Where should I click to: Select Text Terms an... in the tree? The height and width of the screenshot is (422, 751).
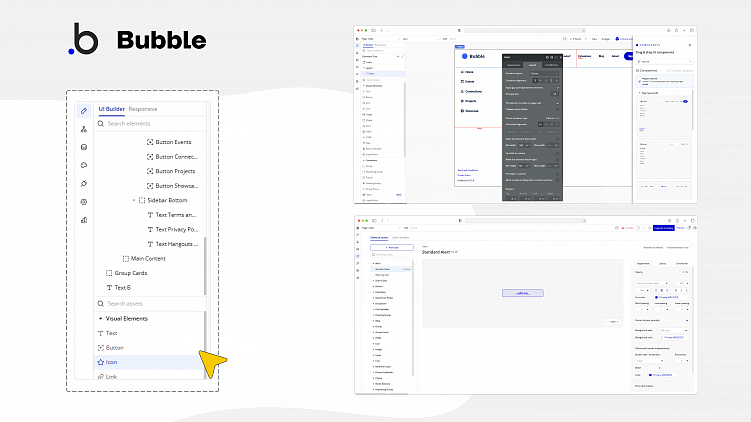pyautogui.click(x=171, y=215)
